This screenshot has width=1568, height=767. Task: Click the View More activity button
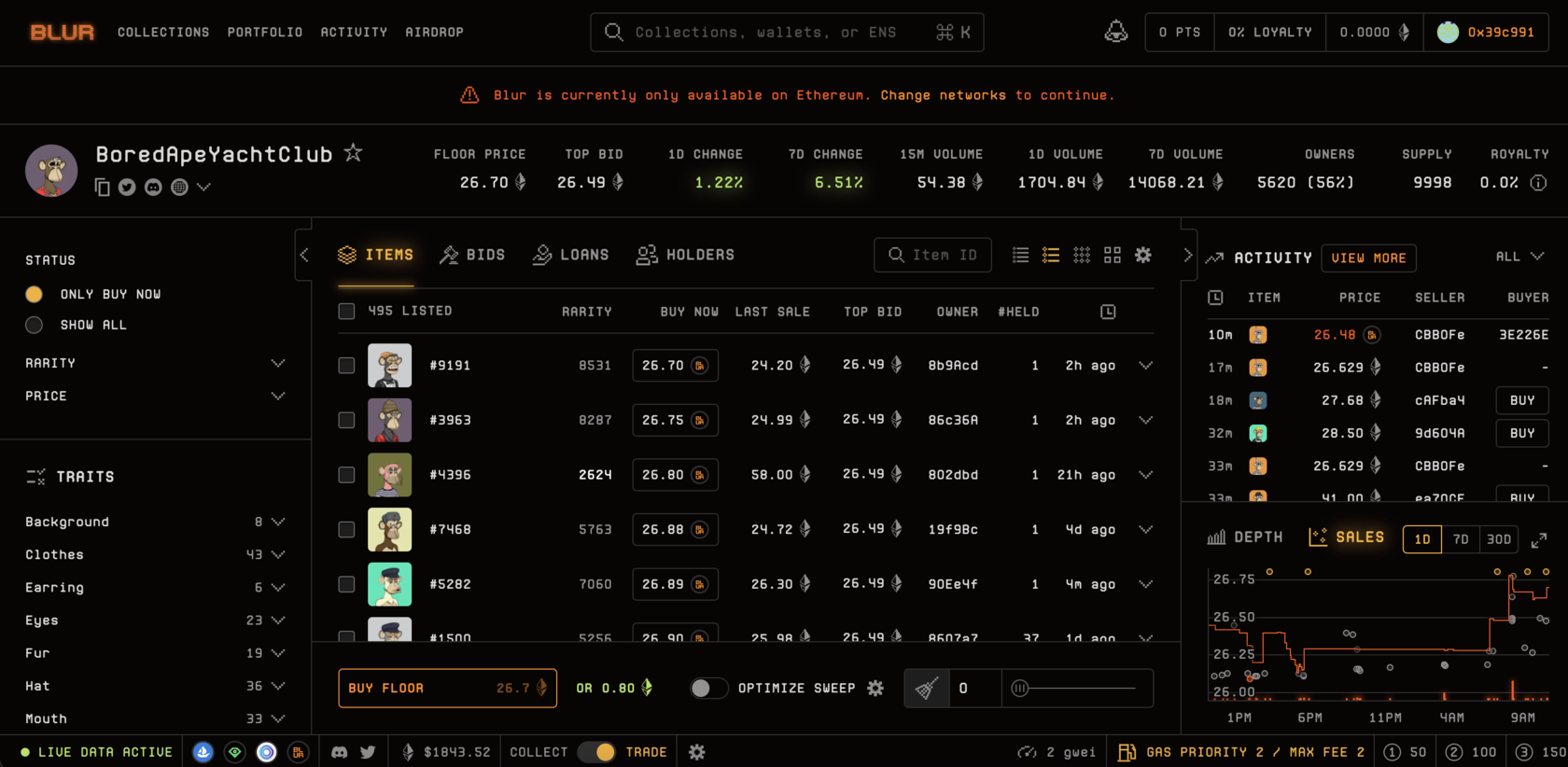coord(1368,258)
